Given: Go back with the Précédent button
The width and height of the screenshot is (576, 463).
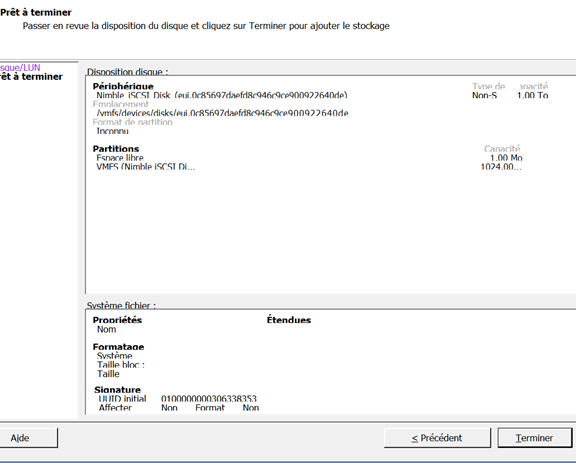Looking at the screenshot, I should (437, 438).
